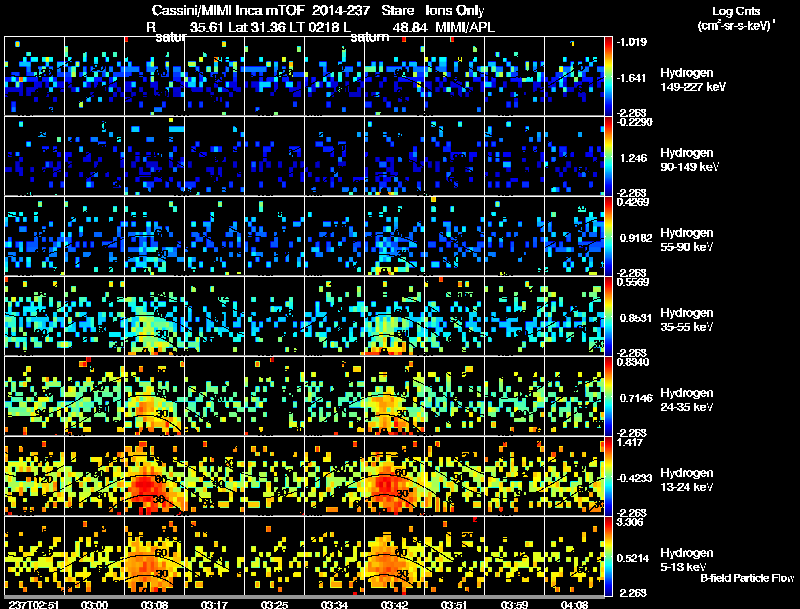The image size is (800, 609).
Task: Click the 'Log Cnts' colorbar heading
Action: [736, 11]
